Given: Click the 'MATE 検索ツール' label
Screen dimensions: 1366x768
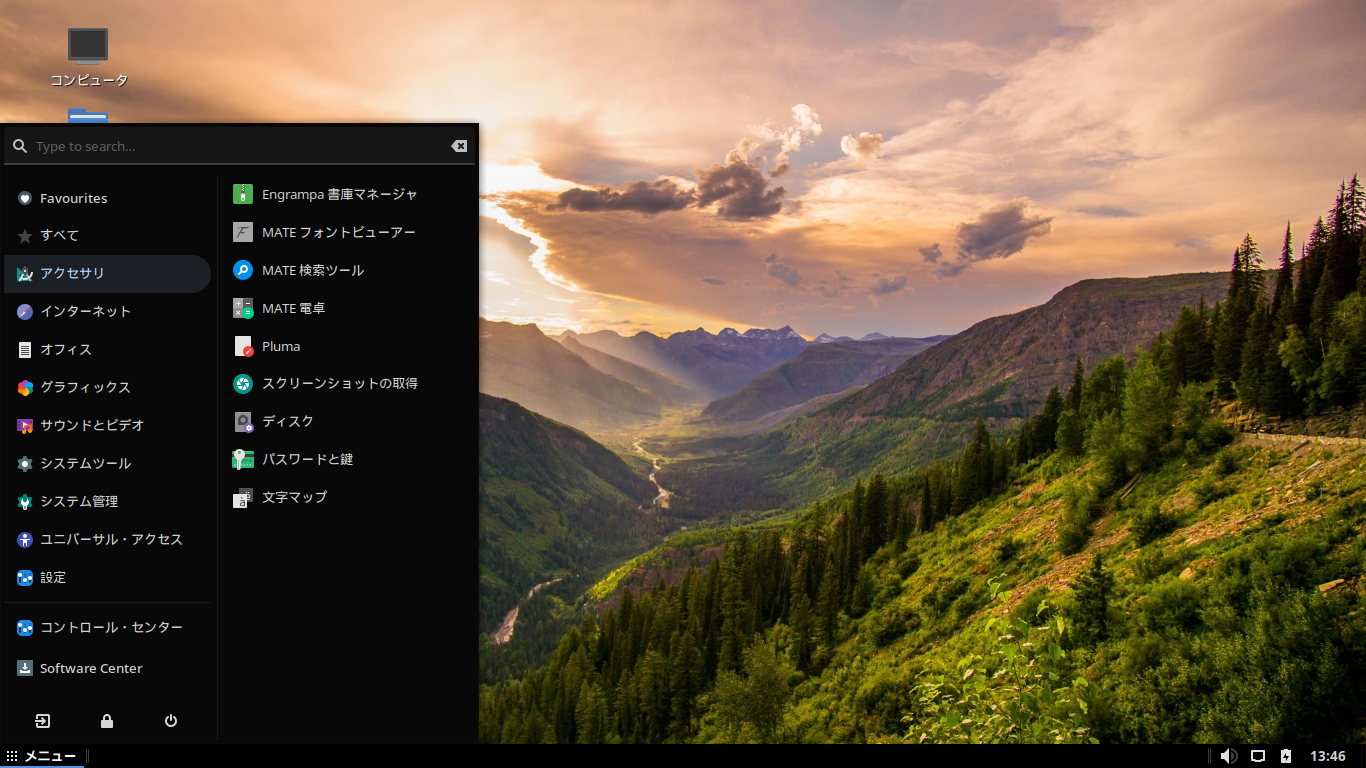Looking at the screenshot, I should [313, 270].
